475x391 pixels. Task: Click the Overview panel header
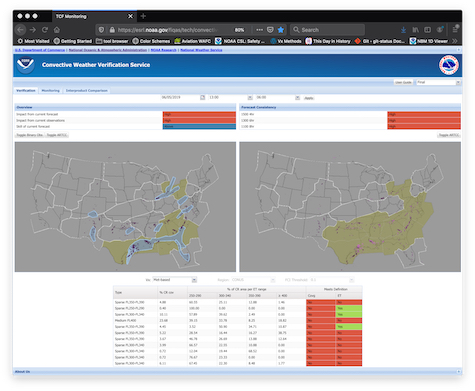click(125, 107)
